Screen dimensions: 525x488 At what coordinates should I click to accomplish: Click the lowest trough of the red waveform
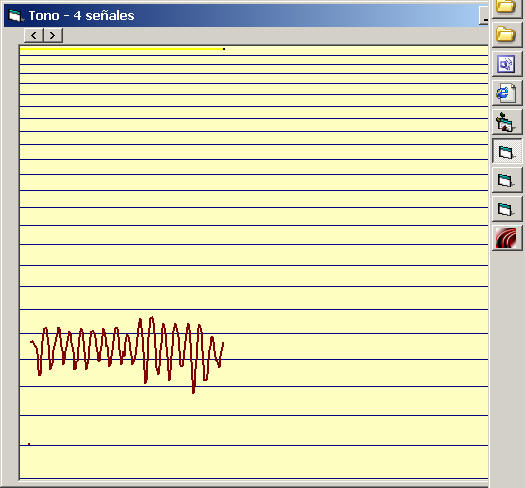coord(194,391)
